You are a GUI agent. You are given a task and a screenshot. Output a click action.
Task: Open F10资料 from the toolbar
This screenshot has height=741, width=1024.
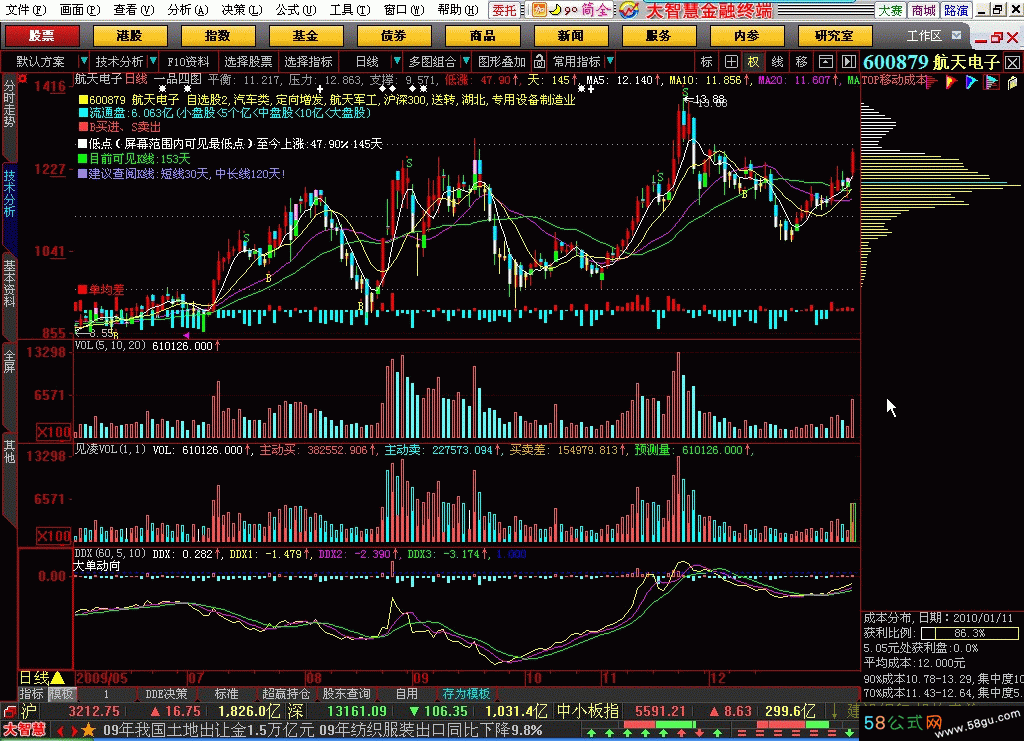click(x=188, y=61)
